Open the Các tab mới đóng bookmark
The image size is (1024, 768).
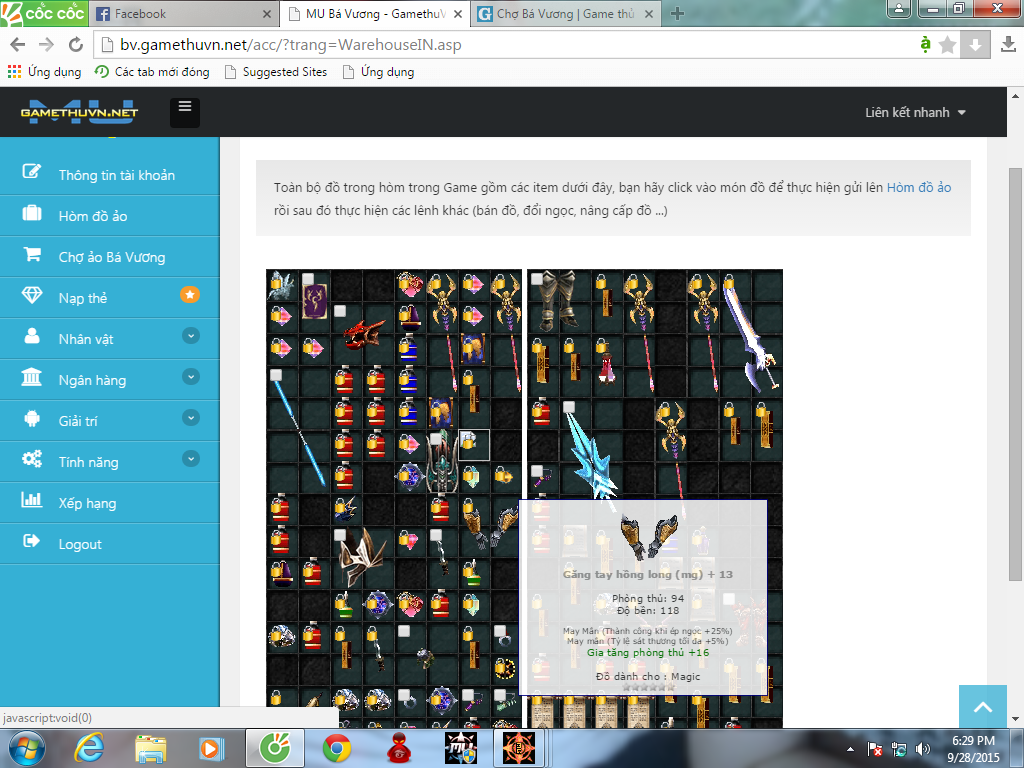(152, 72)
